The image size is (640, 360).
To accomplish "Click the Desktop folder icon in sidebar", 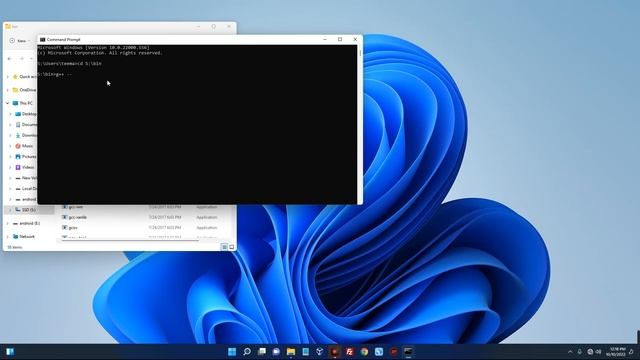I will click(x=18, y=114).
